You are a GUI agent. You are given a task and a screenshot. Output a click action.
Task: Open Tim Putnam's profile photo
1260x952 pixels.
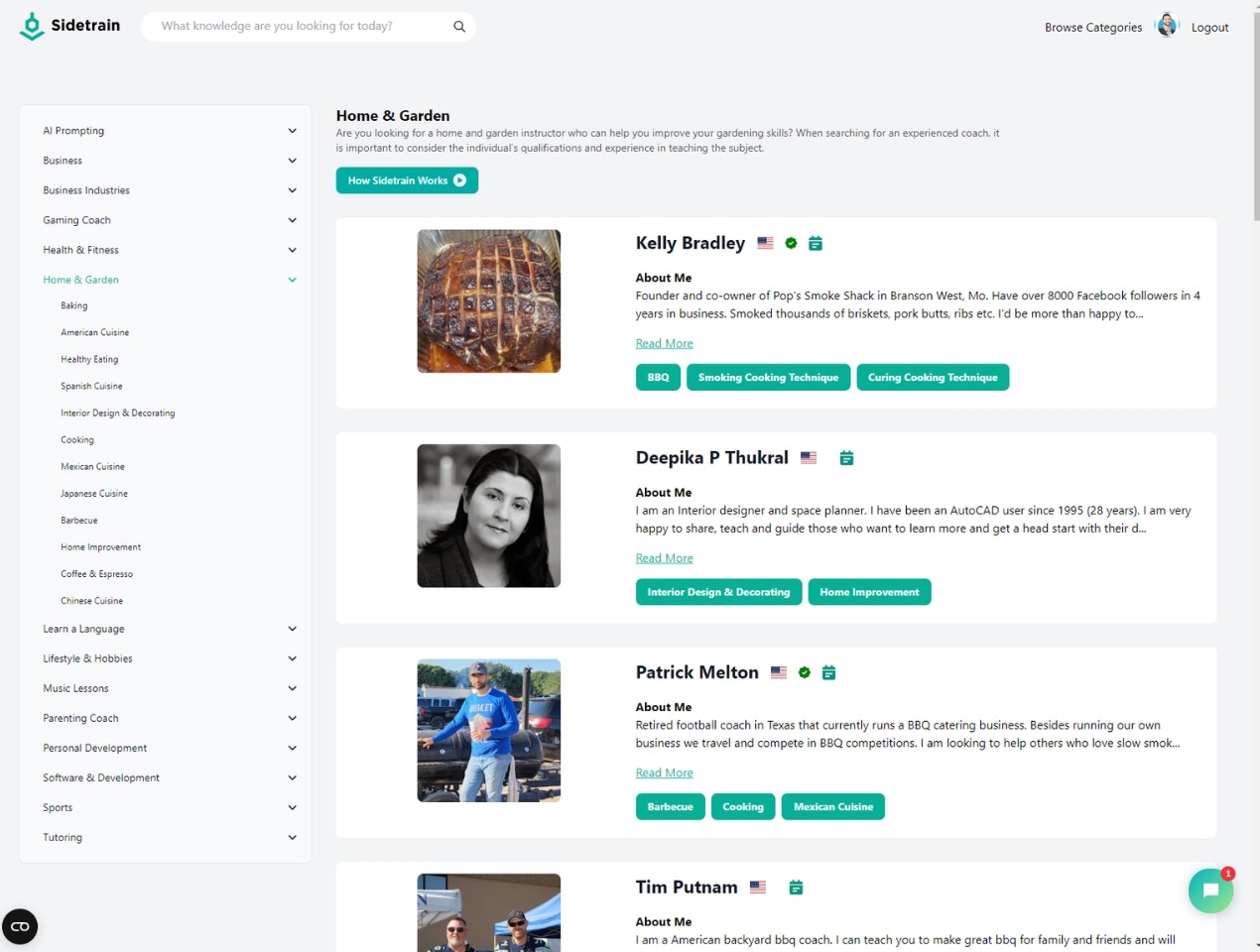pyautogui.click(x=489, y=912)
